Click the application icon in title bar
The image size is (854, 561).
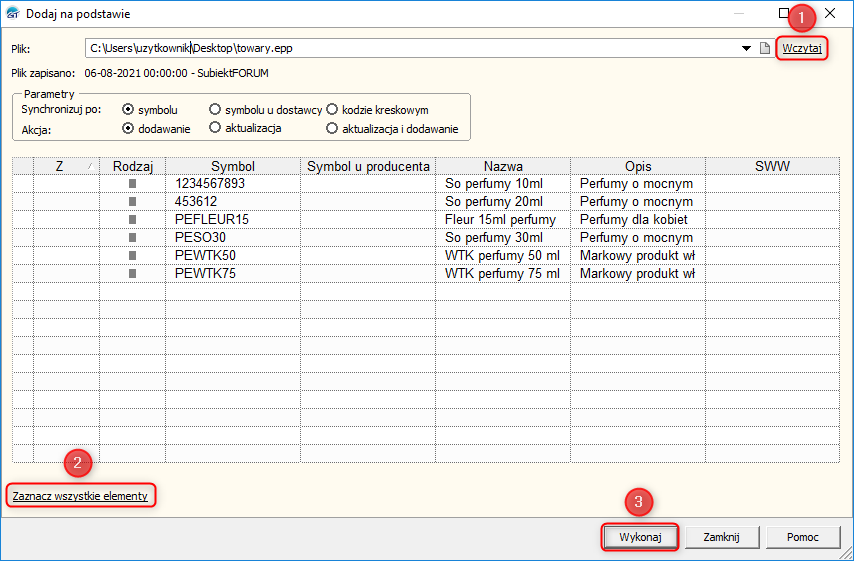[12, 14]
